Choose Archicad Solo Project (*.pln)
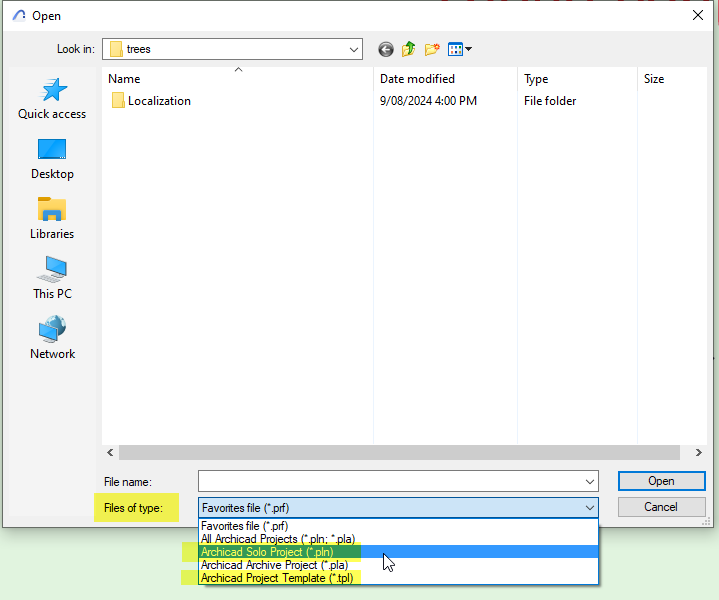This screenshot has height=600, width=719. tap(398, 552)
